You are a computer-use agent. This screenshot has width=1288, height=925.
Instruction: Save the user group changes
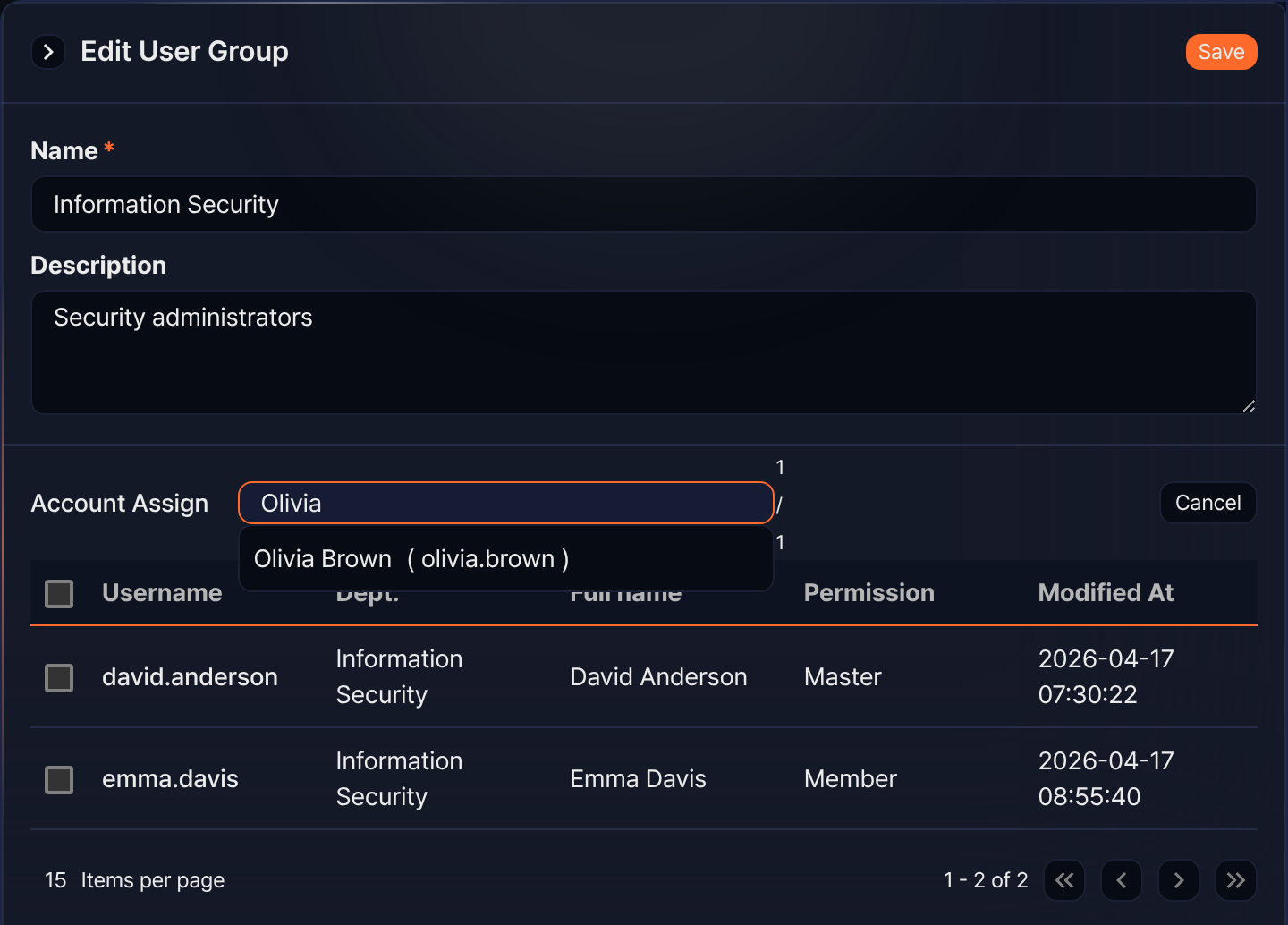coord(1221,52)
